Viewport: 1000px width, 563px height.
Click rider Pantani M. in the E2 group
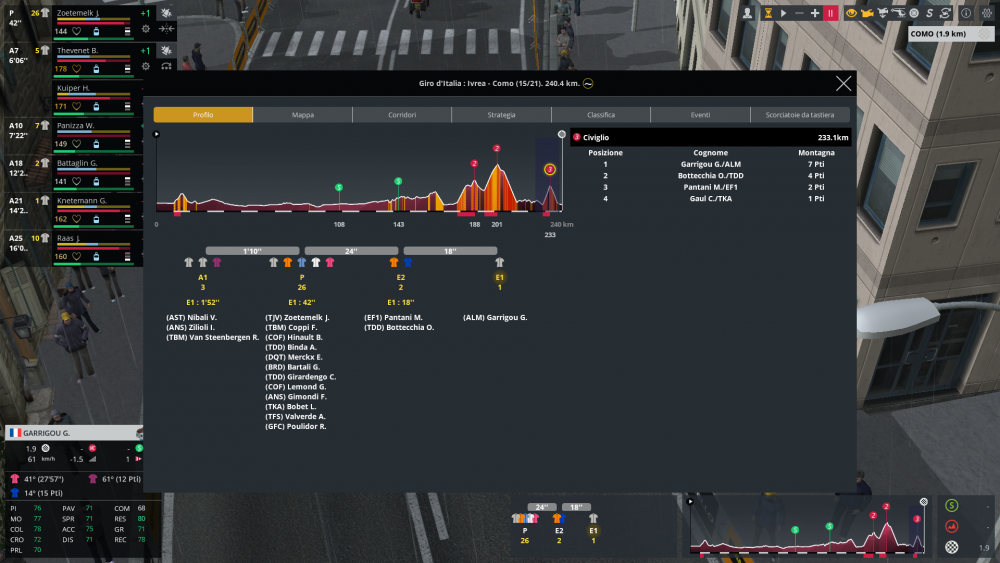click(393, 318)
